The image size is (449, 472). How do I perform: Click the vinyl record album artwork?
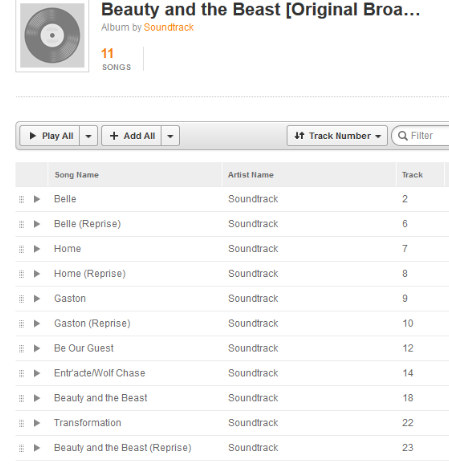click(52, 36)
